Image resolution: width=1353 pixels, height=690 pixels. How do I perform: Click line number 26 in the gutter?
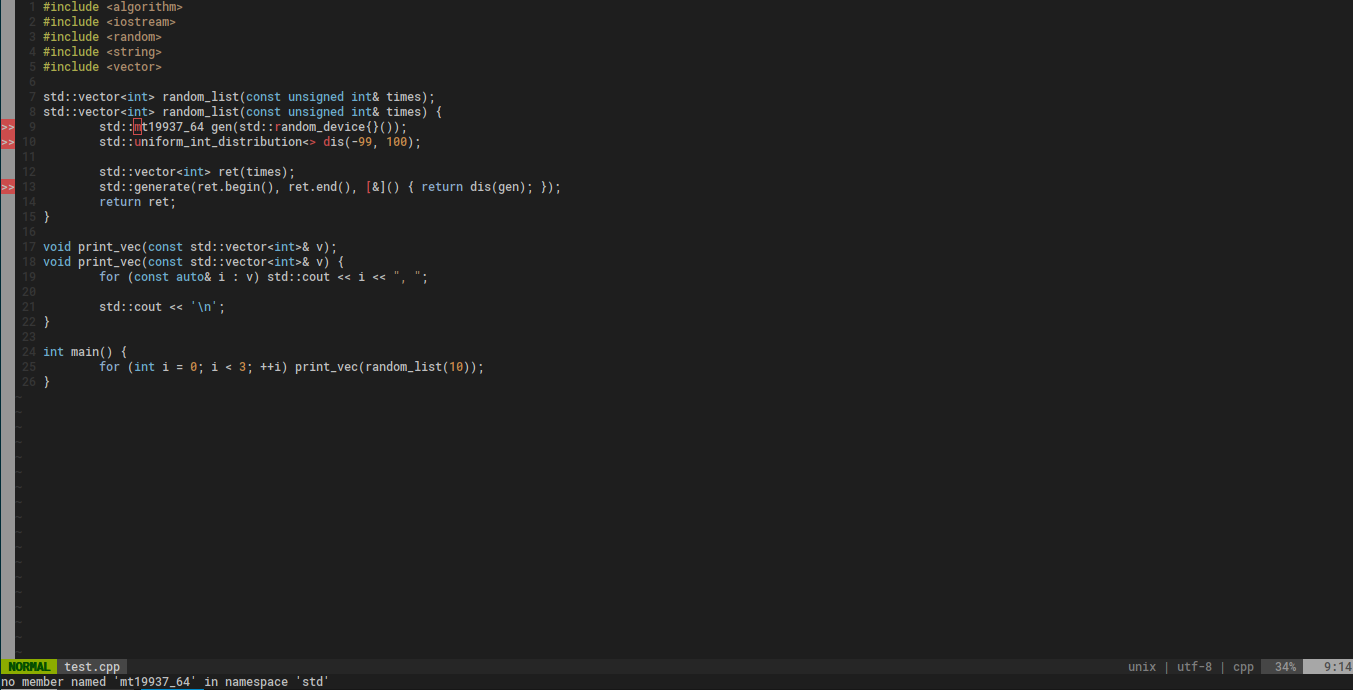(29, 382)
